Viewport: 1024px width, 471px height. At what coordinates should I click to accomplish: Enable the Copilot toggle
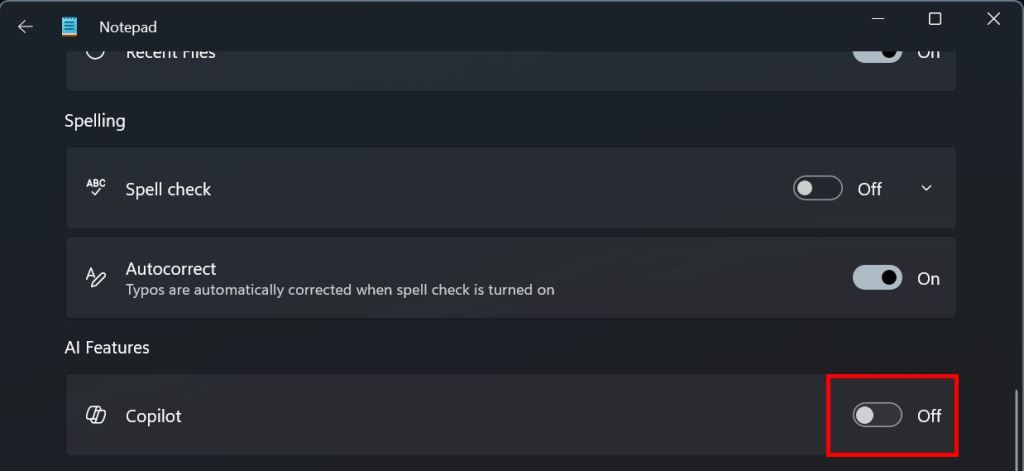tap(877, 415)
